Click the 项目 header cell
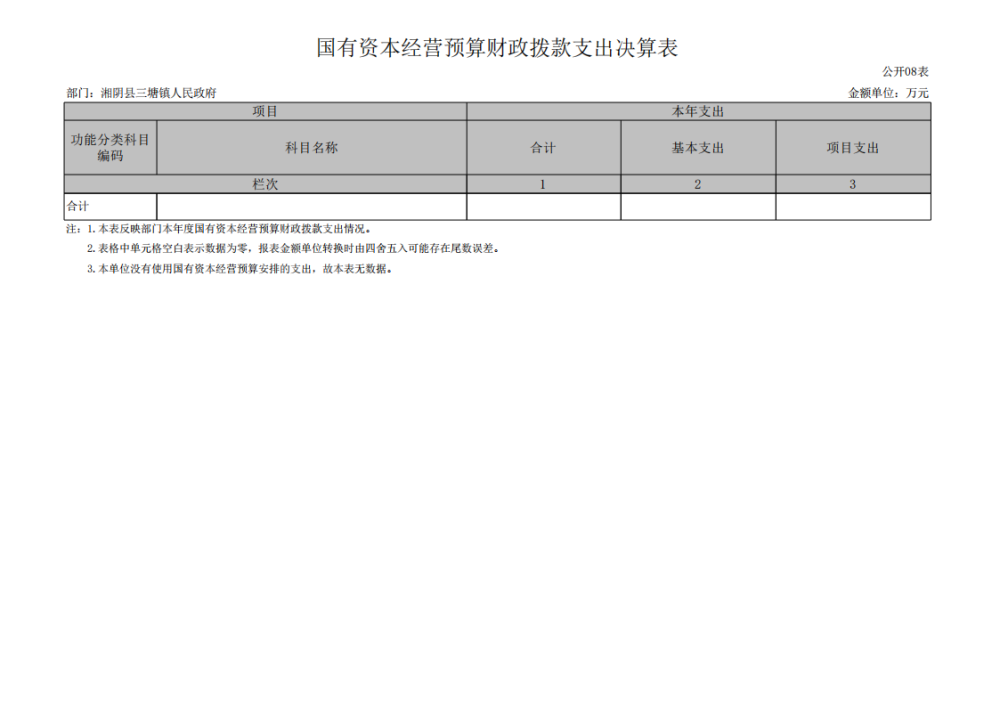The height and width of the screenshot is (707, 1000). 265,111
